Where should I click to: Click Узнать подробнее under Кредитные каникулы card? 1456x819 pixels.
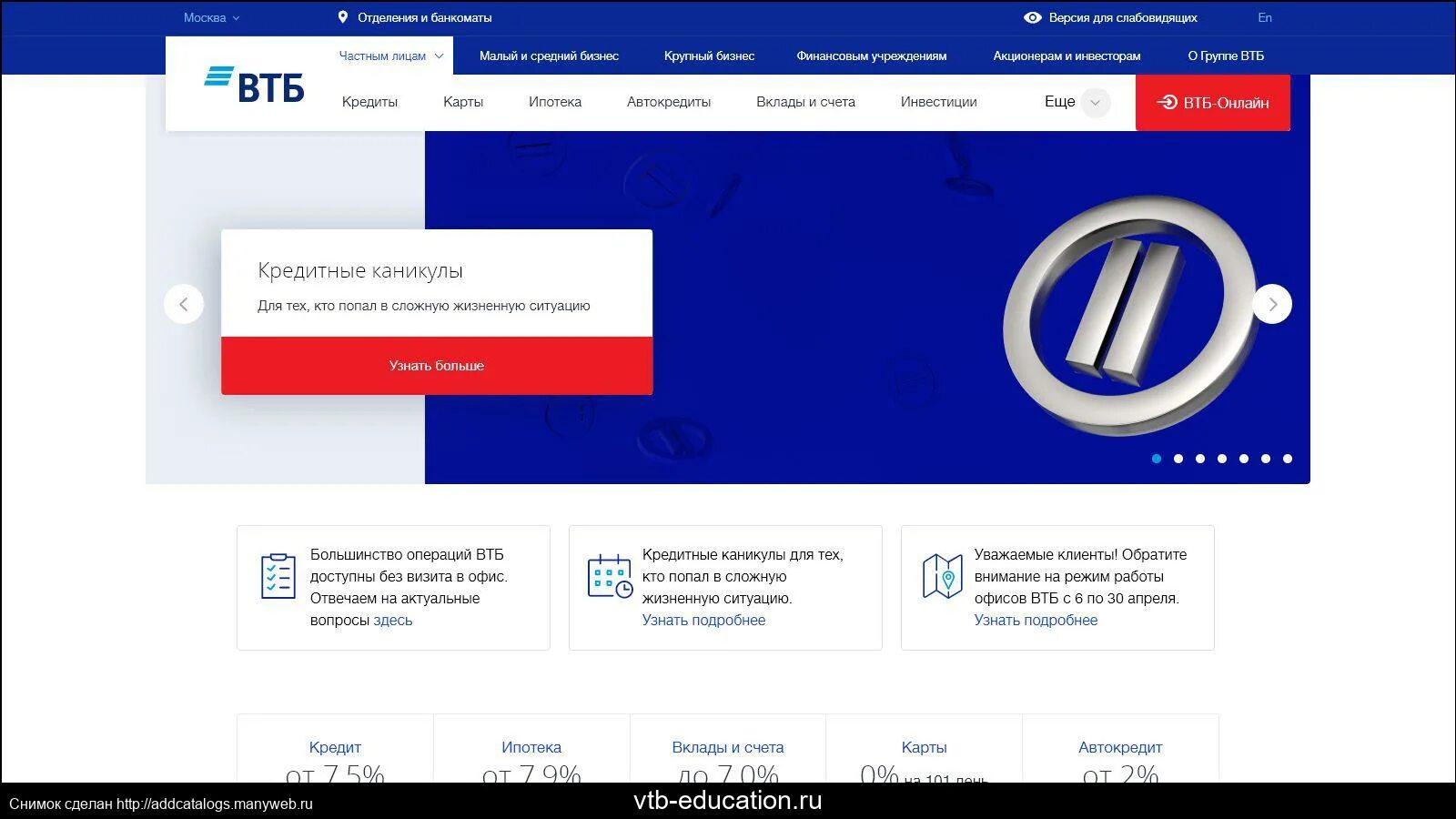point(703,620)
